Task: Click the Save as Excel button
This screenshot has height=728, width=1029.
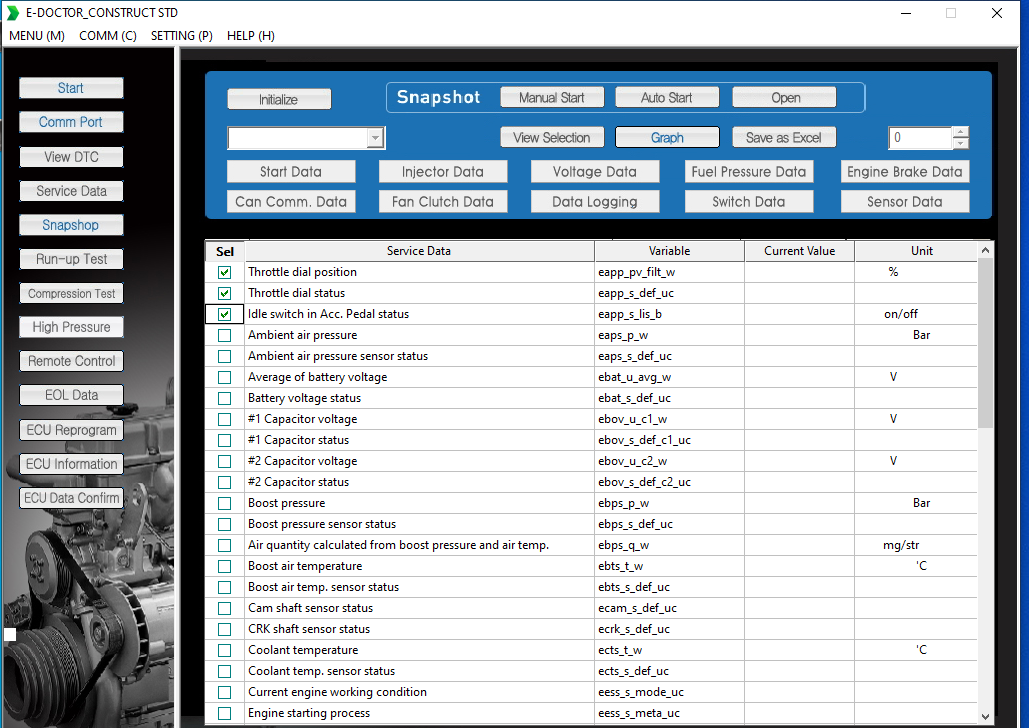Action: (784, 137)
